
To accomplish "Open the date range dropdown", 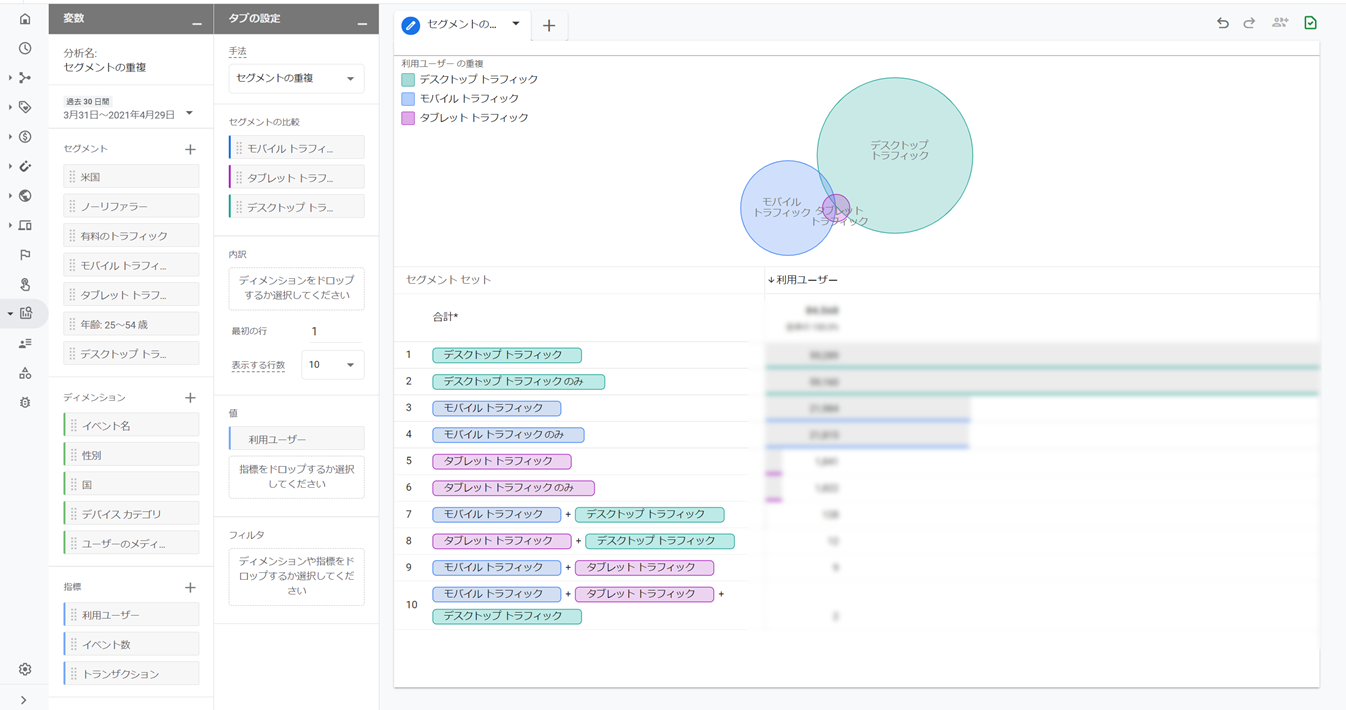I will (189, 113).
